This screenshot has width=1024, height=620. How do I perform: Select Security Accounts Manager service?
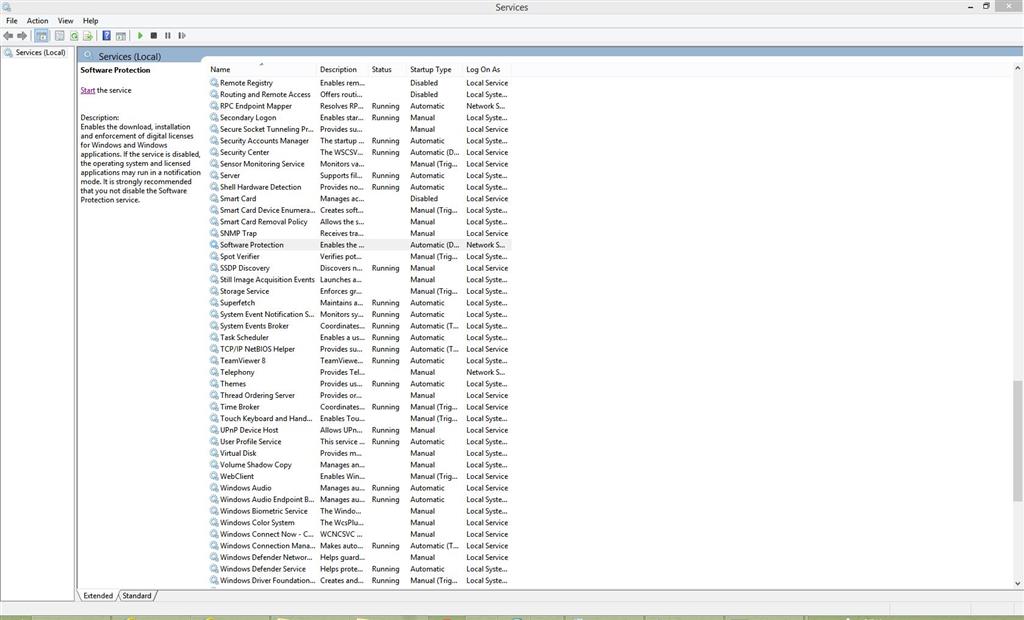coord(359,141)
